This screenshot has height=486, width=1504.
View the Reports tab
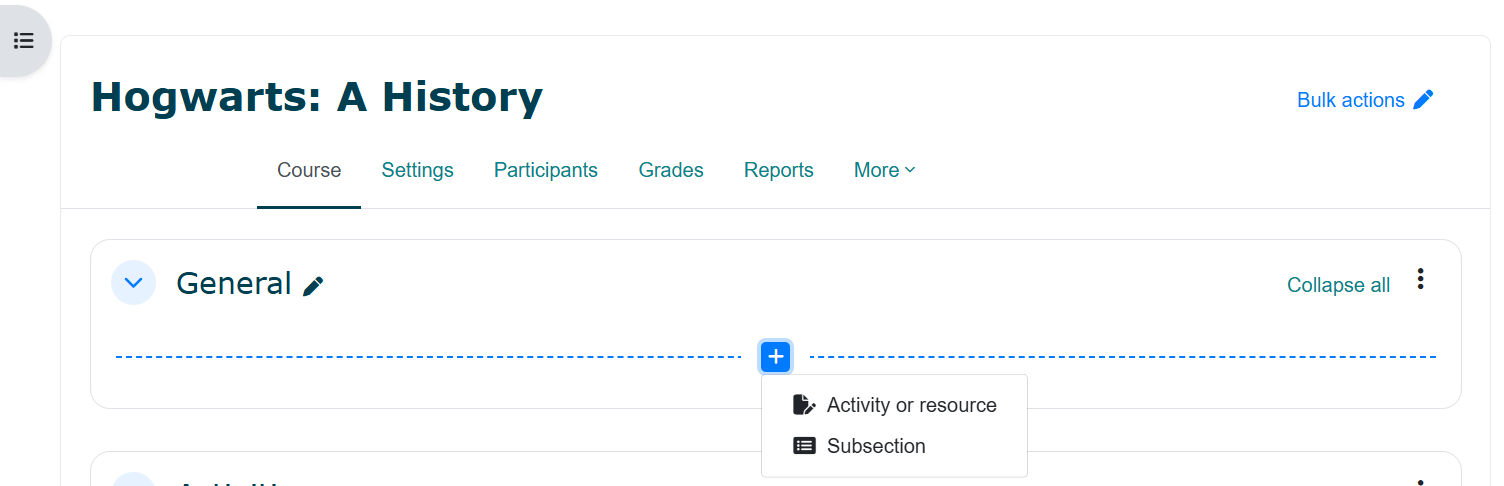click(x=779, y=170)
